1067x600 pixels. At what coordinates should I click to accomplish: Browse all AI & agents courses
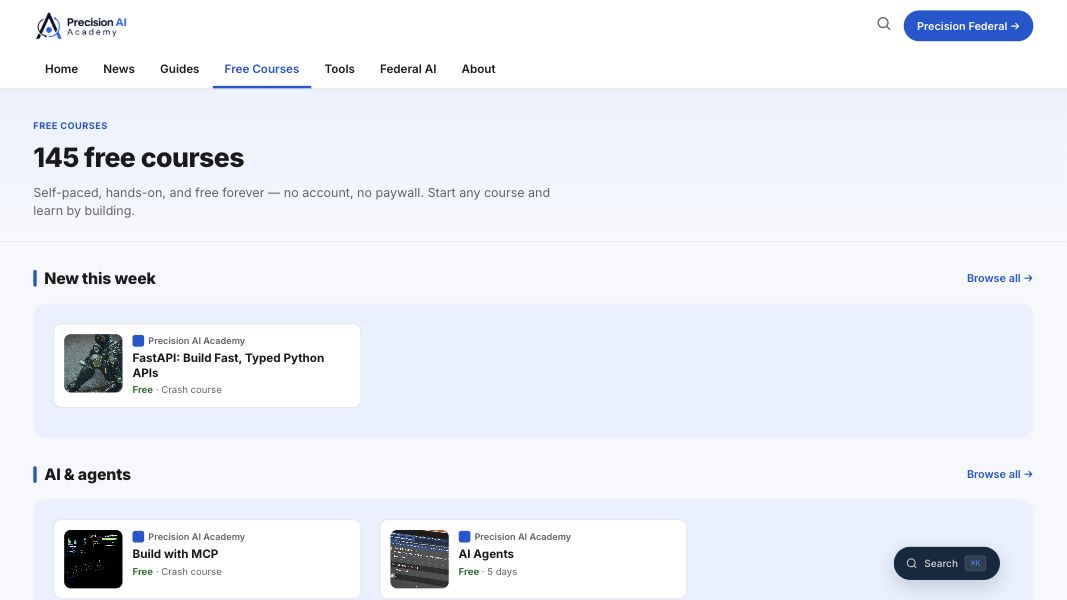pyautogui.click(x=1000, y=474)
